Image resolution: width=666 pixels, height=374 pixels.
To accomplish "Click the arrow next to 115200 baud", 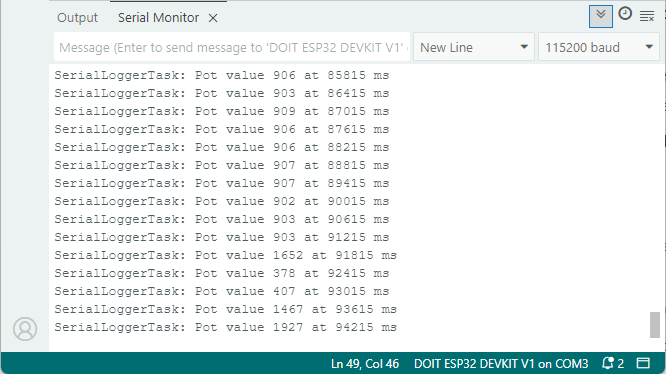I will pyautogui.click(x=649, y=47).
